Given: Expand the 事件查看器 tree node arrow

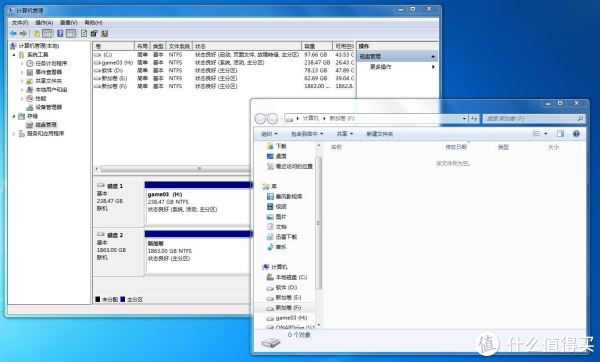Looking at the screenshot, I should 22,72.
